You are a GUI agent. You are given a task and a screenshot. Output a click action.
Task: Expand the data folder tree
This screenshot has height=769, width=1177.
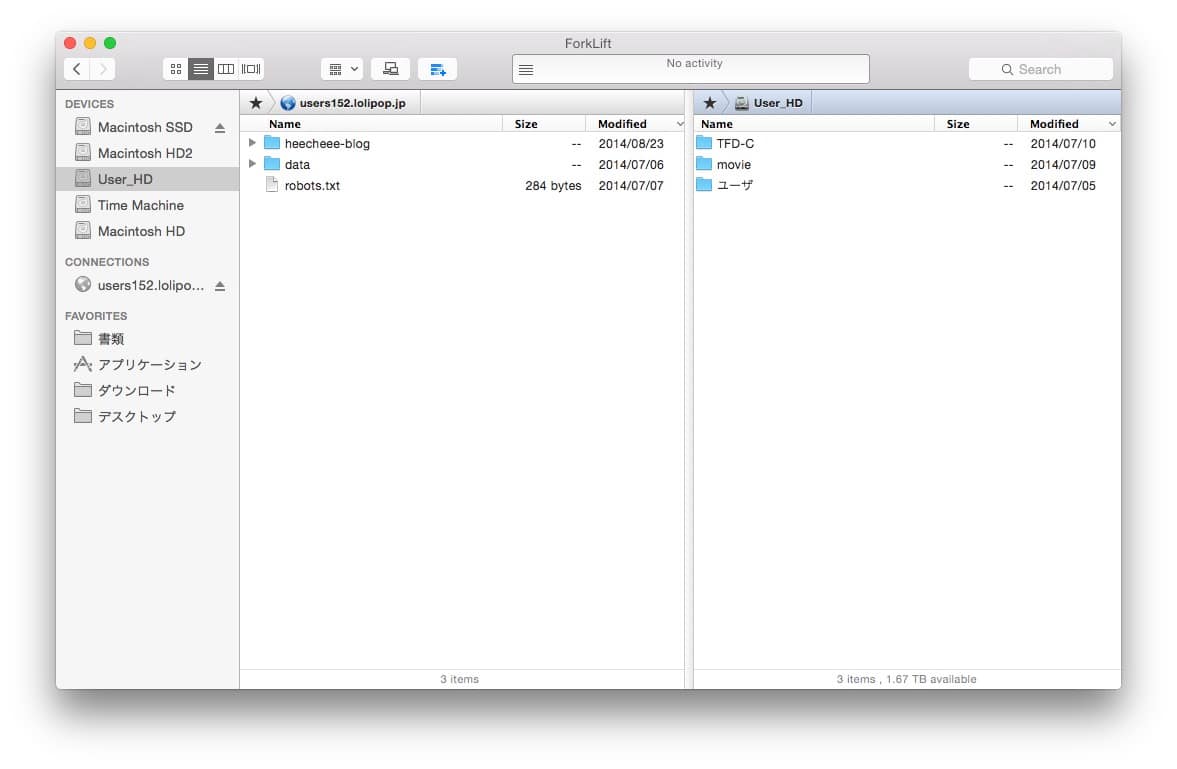click(x=253, y=164)
